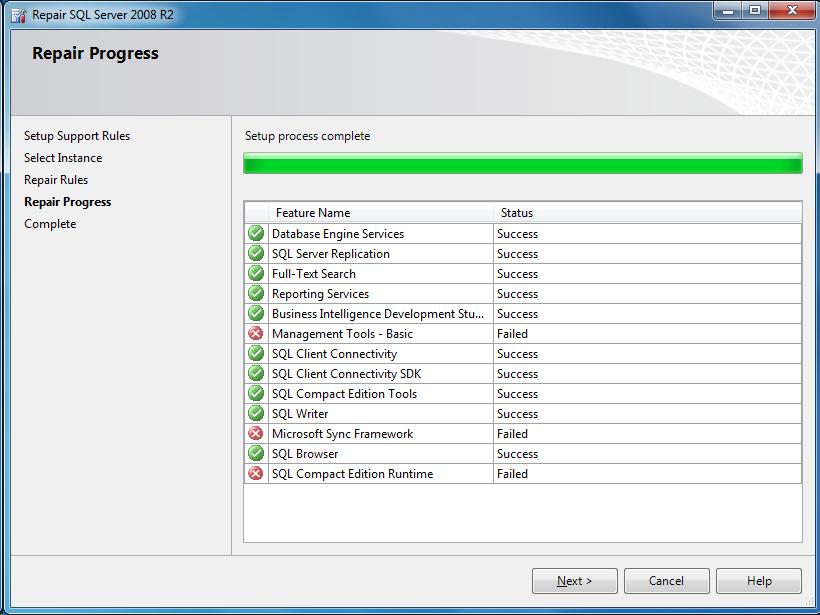Cancel the repair wizard

point(666,580)
